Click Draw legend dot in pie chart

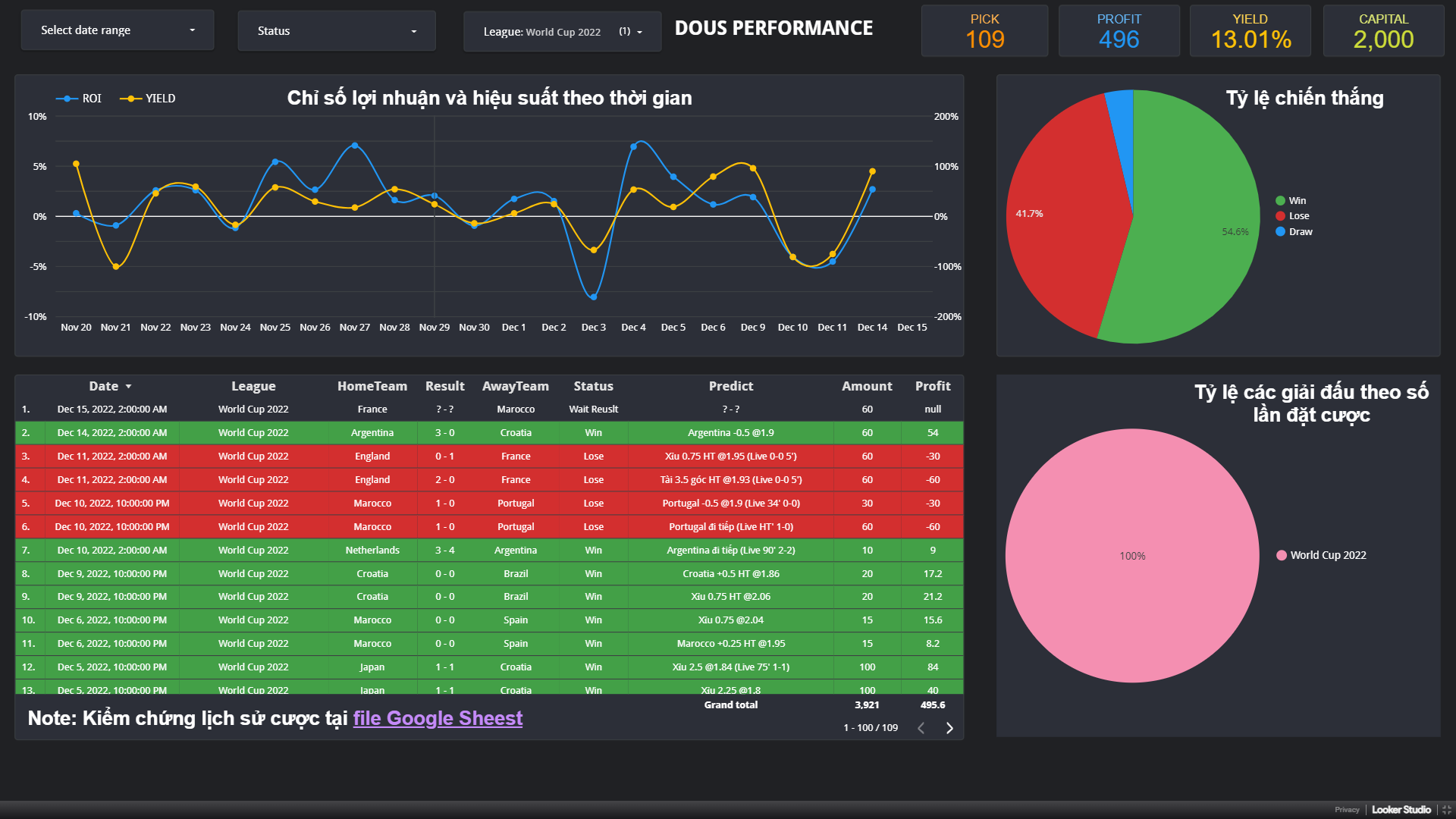[1280, 232]
